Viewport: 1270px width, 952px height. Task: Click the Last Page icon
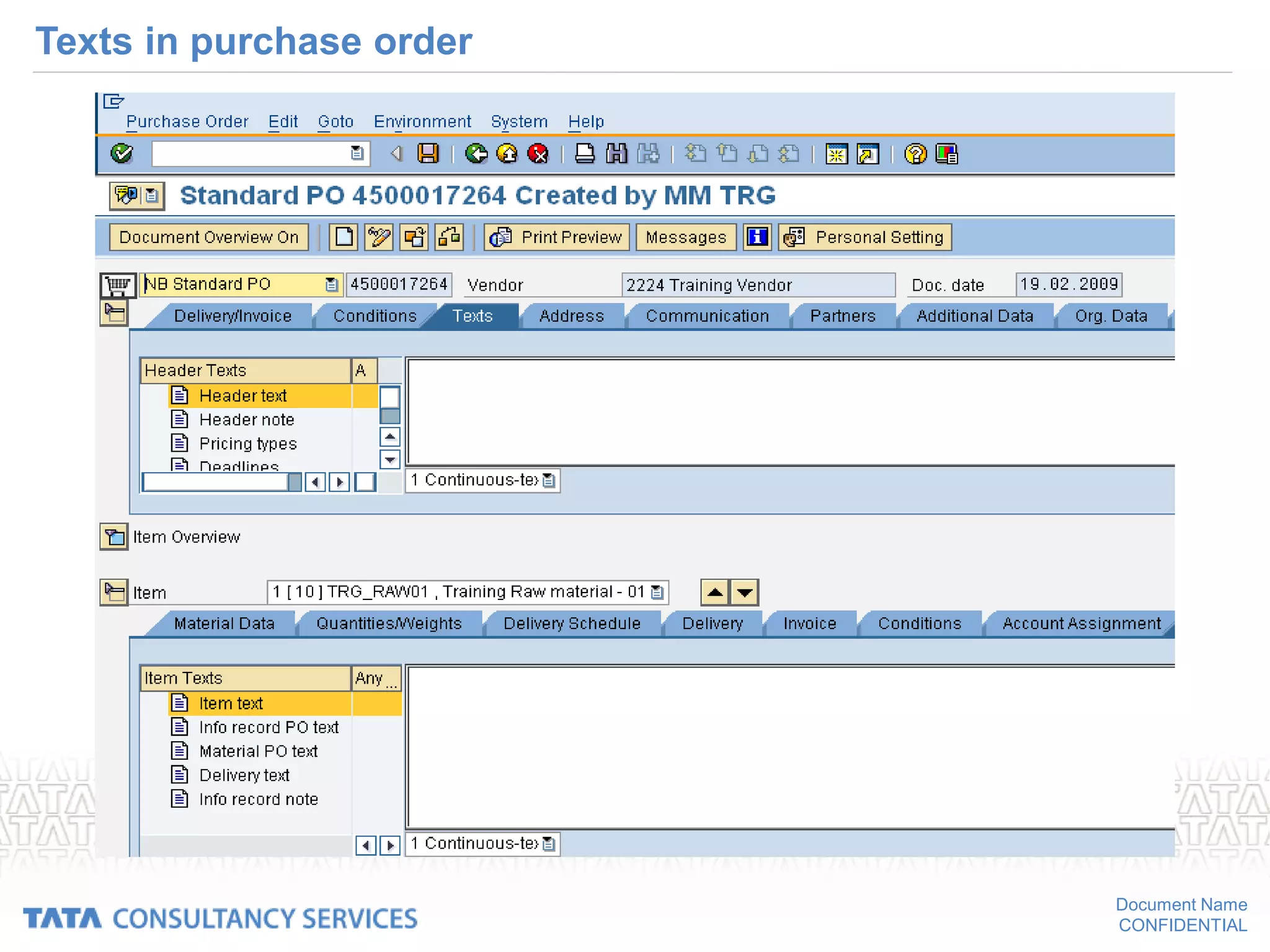coord(789,154)
